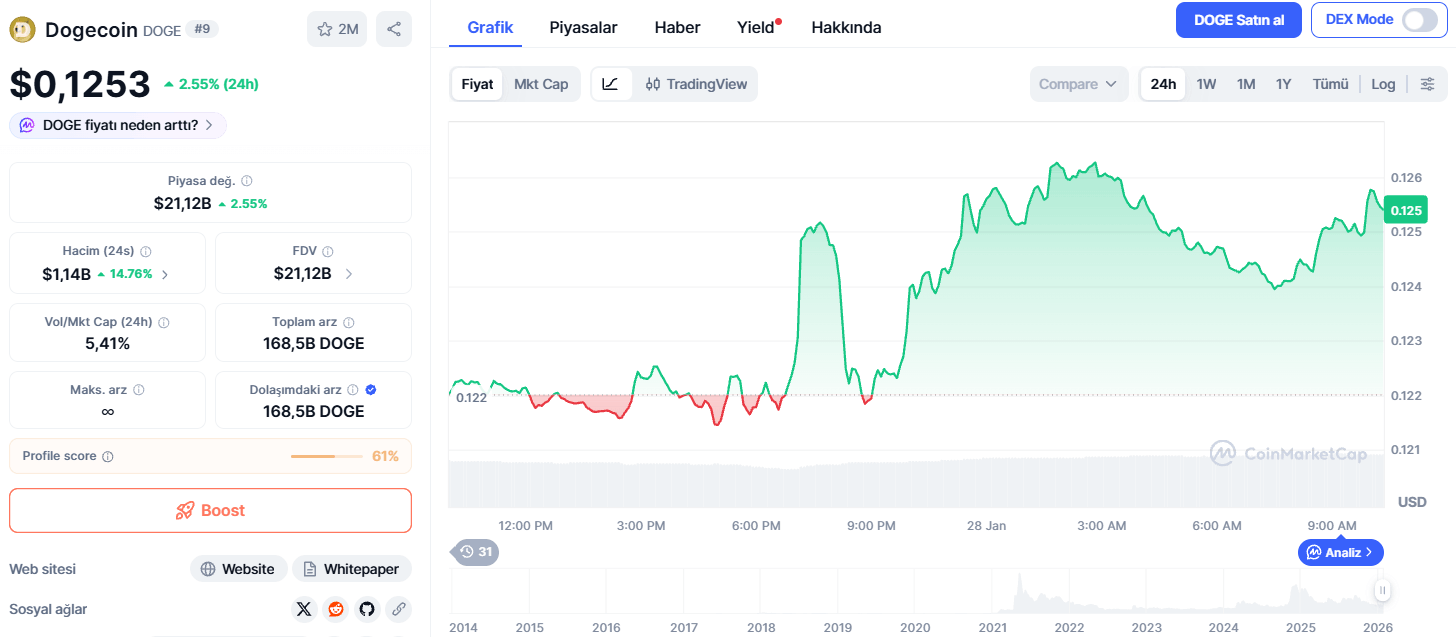Click the $0,1253 price text

(x=80, y=84)
